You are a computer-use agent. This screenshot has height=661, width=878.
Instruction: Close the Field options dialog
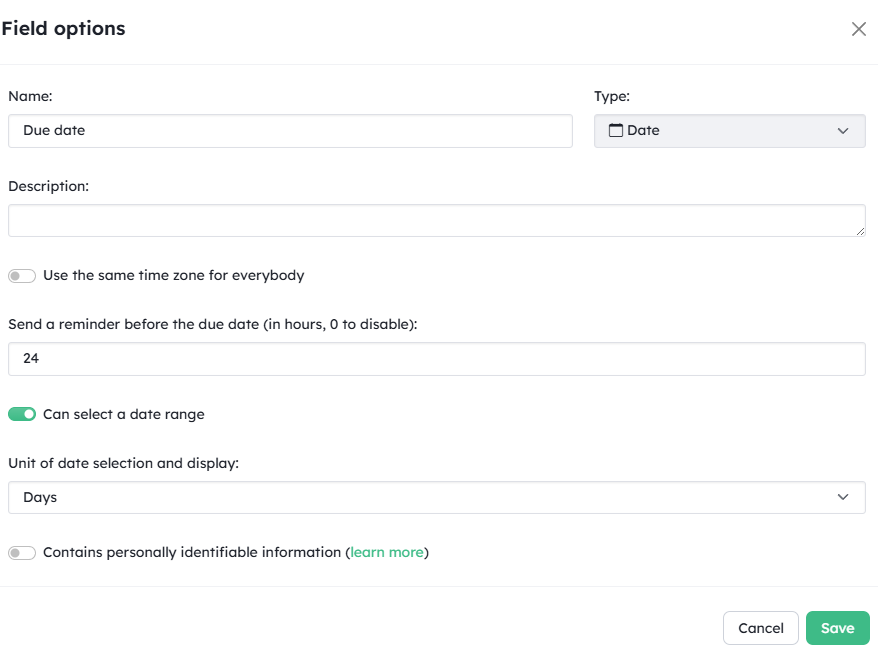pyautogui.click(x=858, y=29)
